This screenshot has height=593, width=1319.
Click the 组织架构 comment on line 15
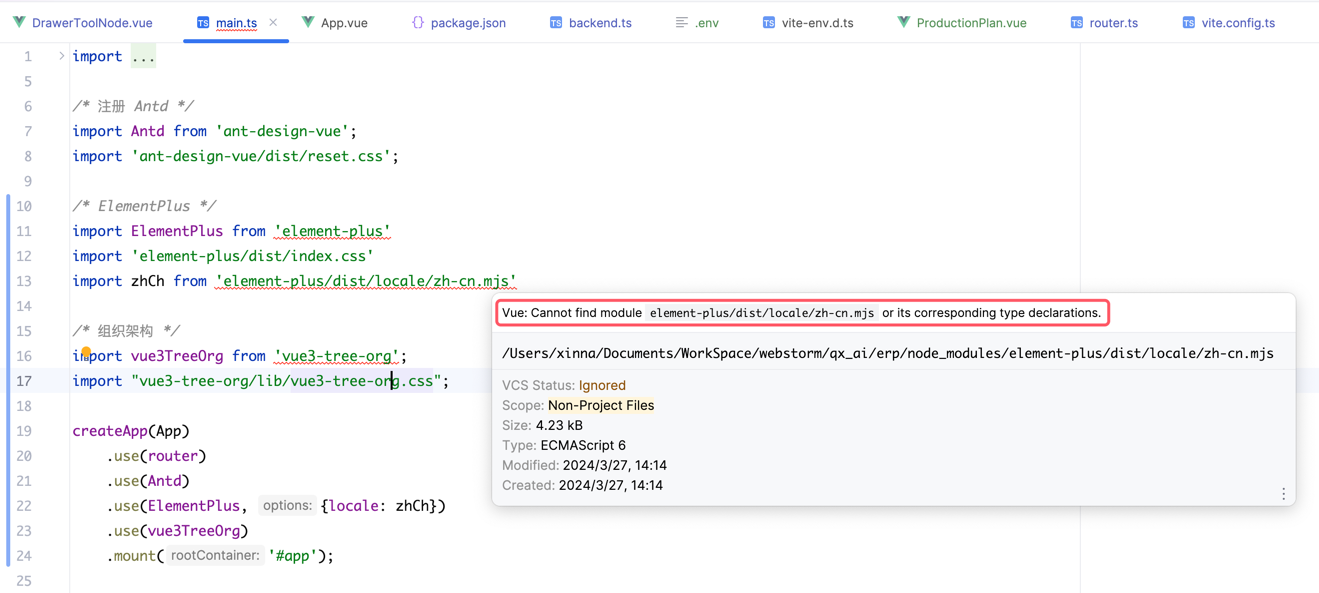coord(126,331)
